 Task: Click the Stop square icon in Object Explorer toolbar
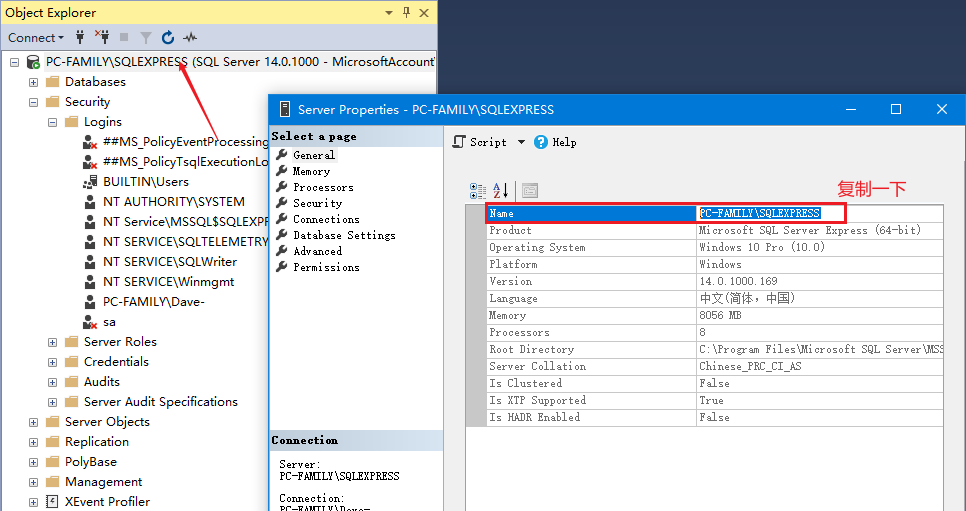124,38
